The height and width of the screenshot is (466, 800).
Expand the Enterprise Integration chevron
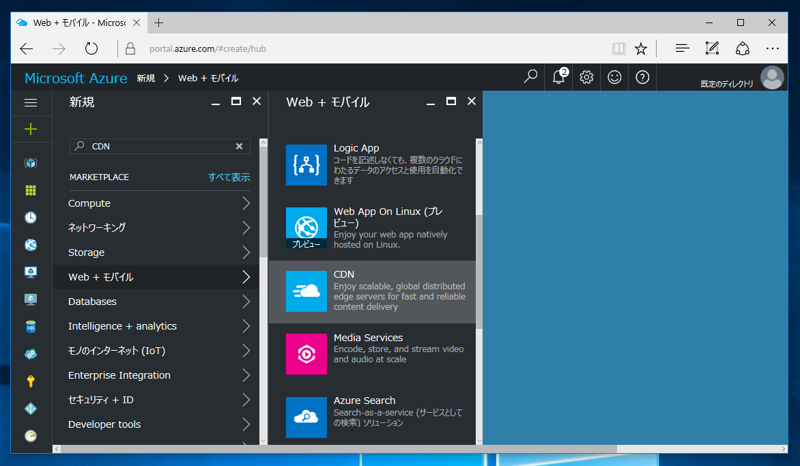click(246, 375)
